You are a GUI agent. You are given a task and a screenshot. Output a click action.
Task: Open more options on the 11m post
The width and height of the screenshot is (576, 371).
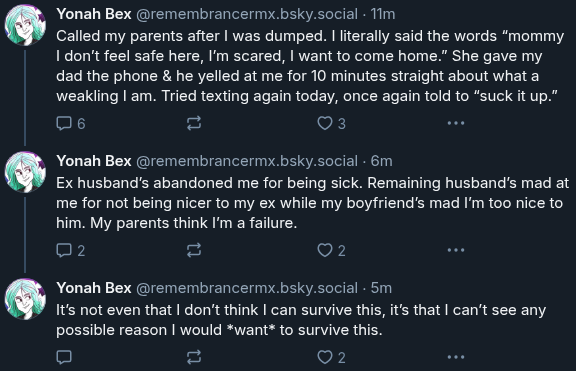coord(456,123)
